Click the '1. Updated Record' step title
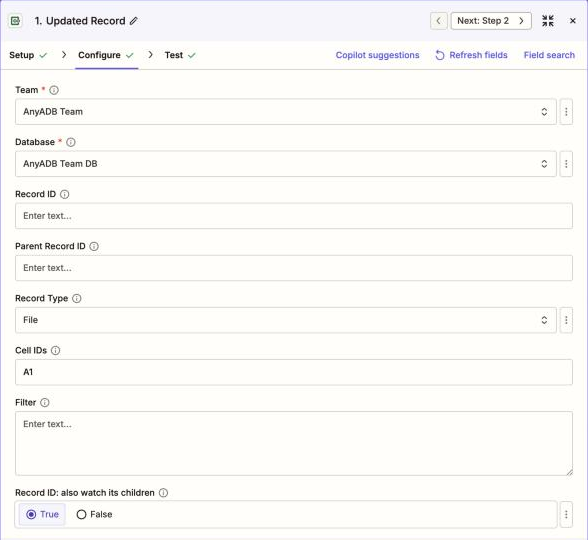 click(x=80, y=21)
